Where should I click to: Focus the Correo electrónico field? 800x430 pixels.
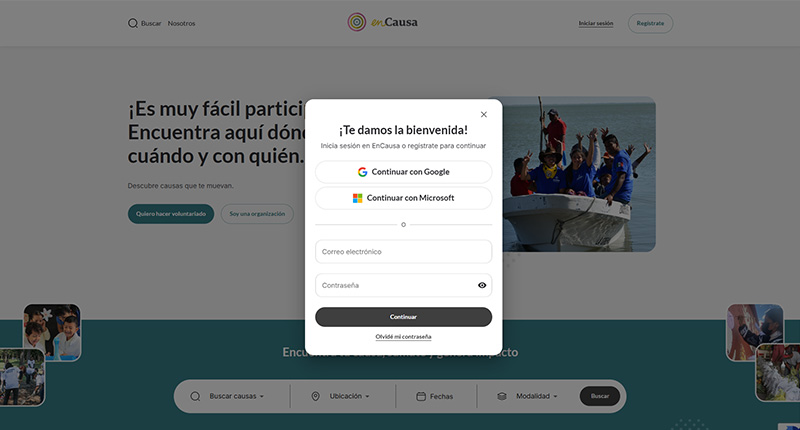pos(403,252)
